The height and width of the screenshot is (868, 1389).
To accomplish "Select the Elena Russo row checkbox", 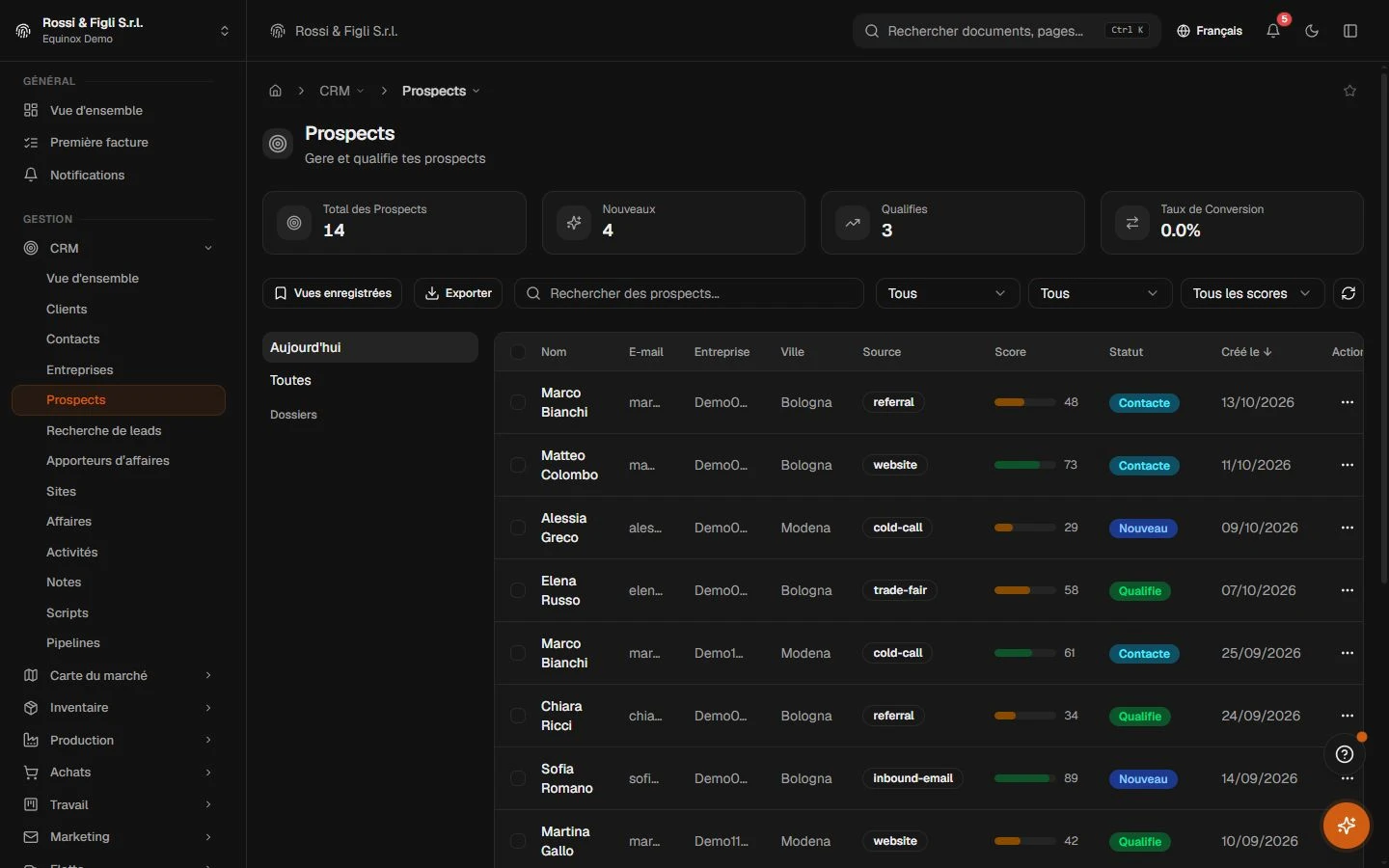I will pos(518,590).
